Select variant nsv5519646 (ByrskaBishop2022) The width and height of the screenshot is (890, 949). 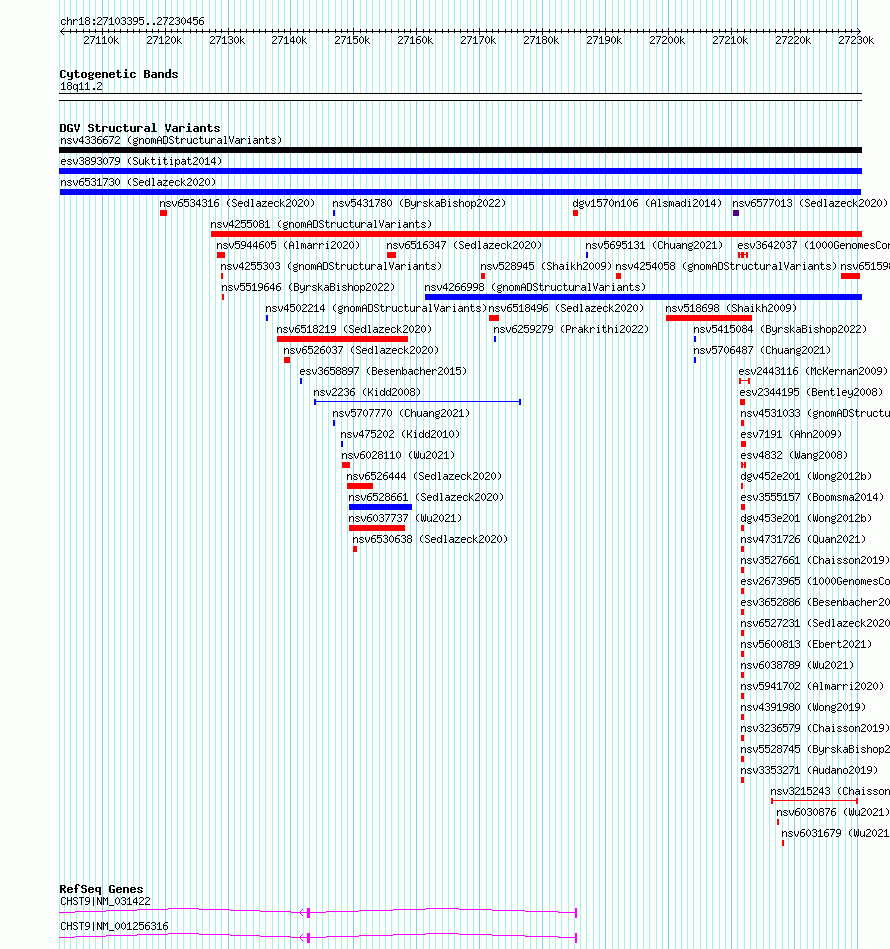click(308, 287)
